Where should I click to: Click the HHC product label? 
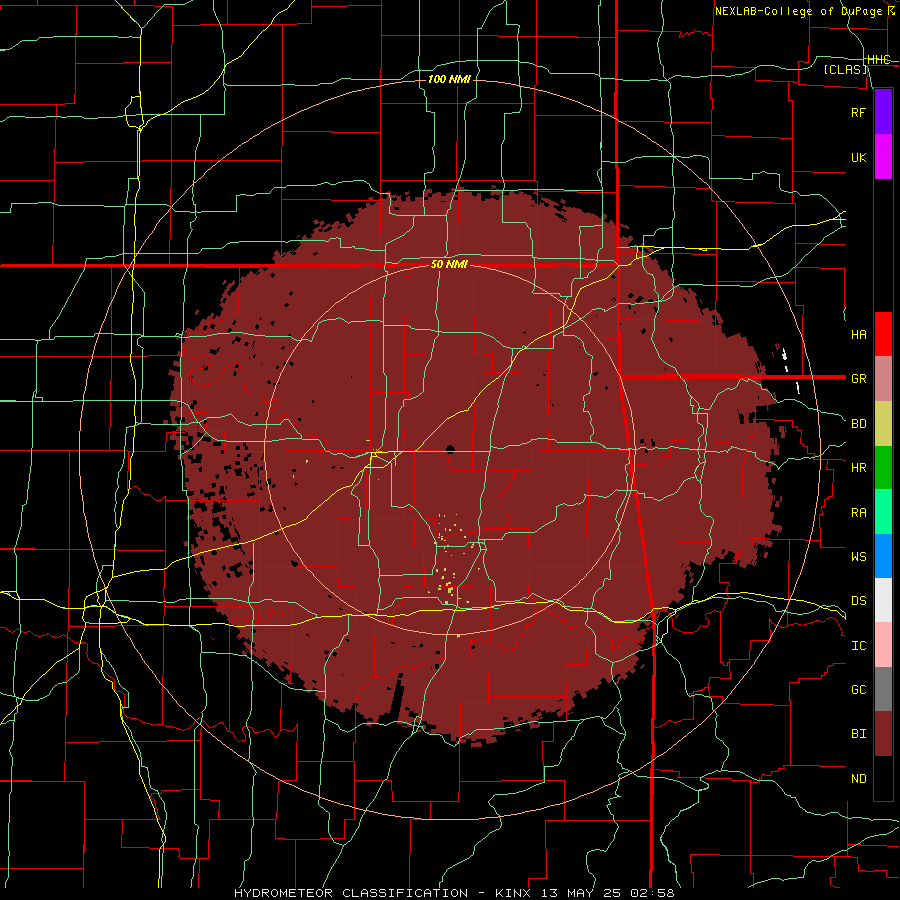[879, 60]
